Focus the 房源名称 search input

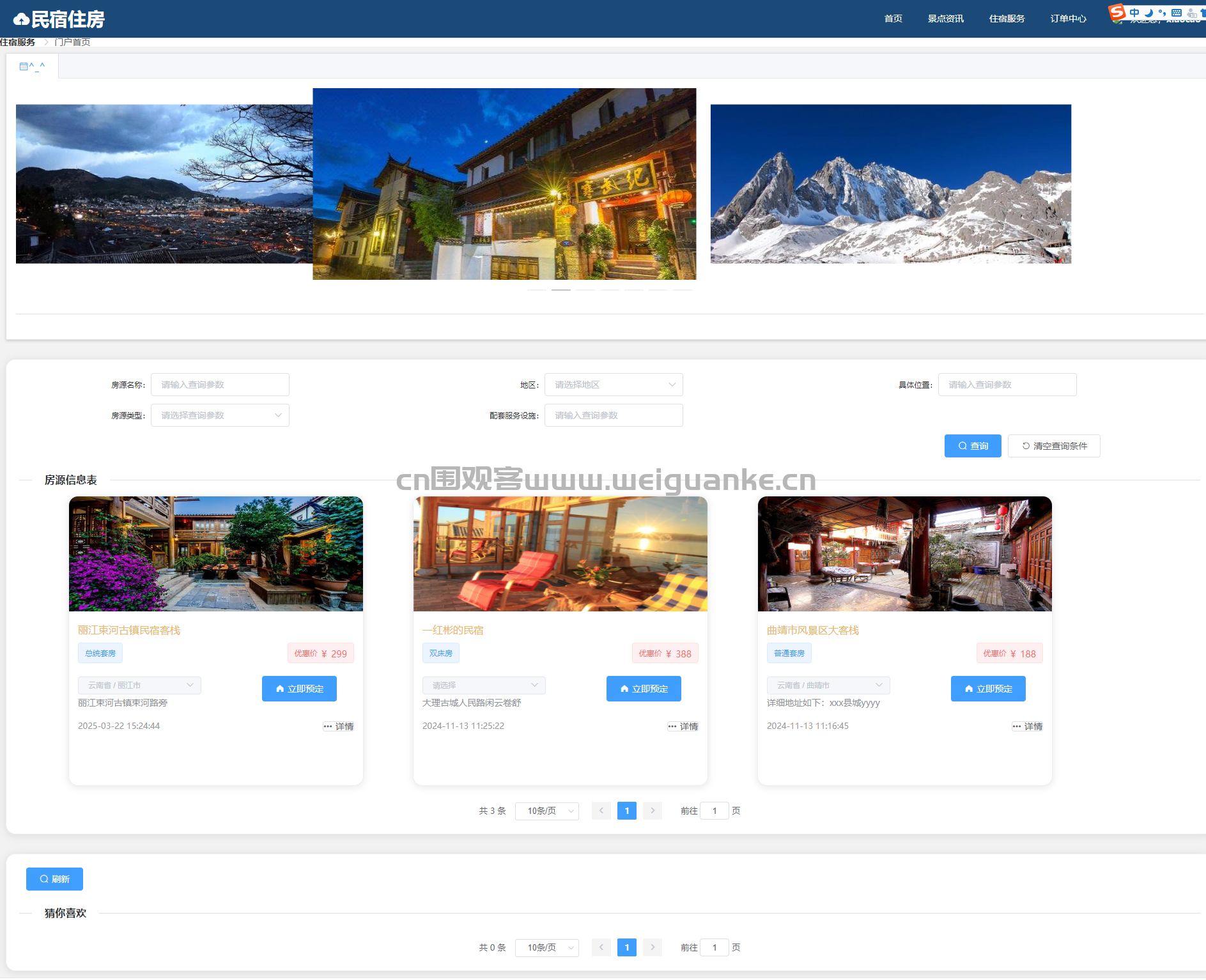(x=220, y=385)
